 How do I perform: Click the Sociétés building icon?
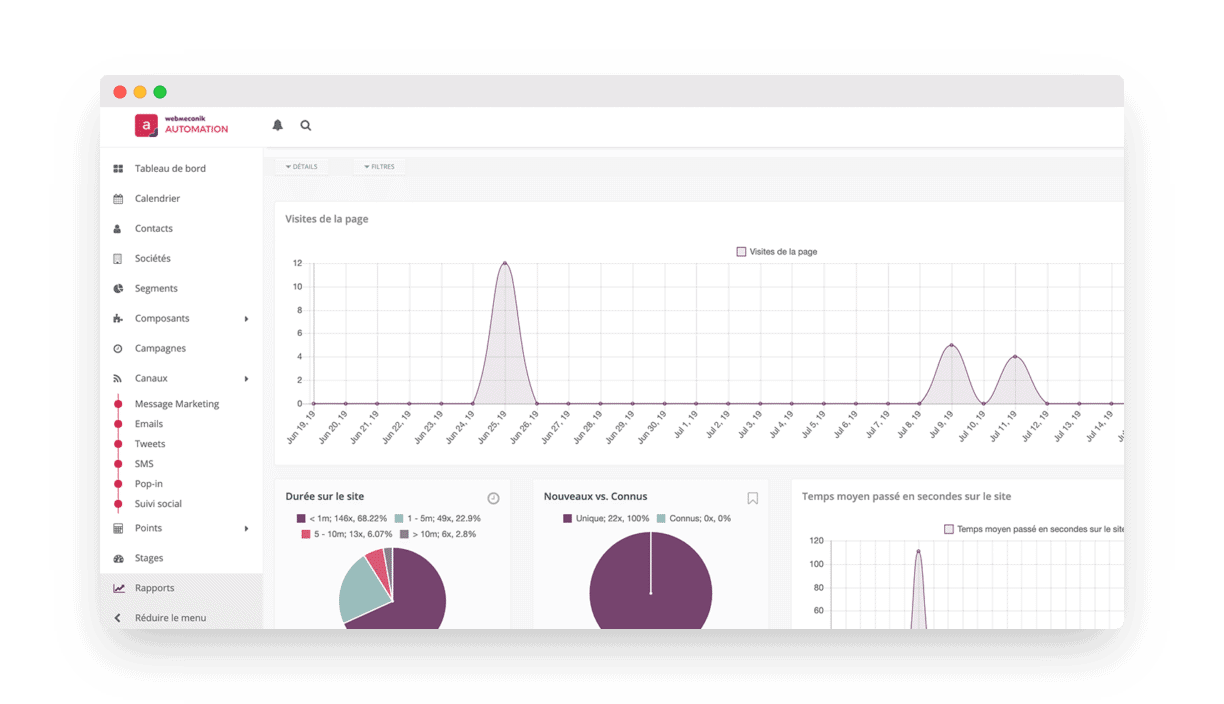point(118,259)
